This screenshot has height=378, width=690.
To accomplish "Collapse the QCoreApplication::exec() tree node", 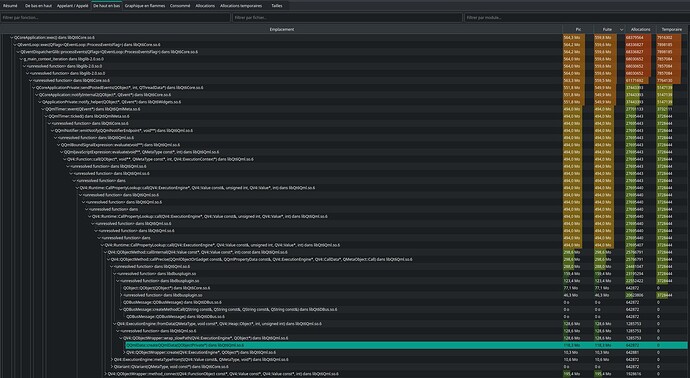I will pos(11,38).
